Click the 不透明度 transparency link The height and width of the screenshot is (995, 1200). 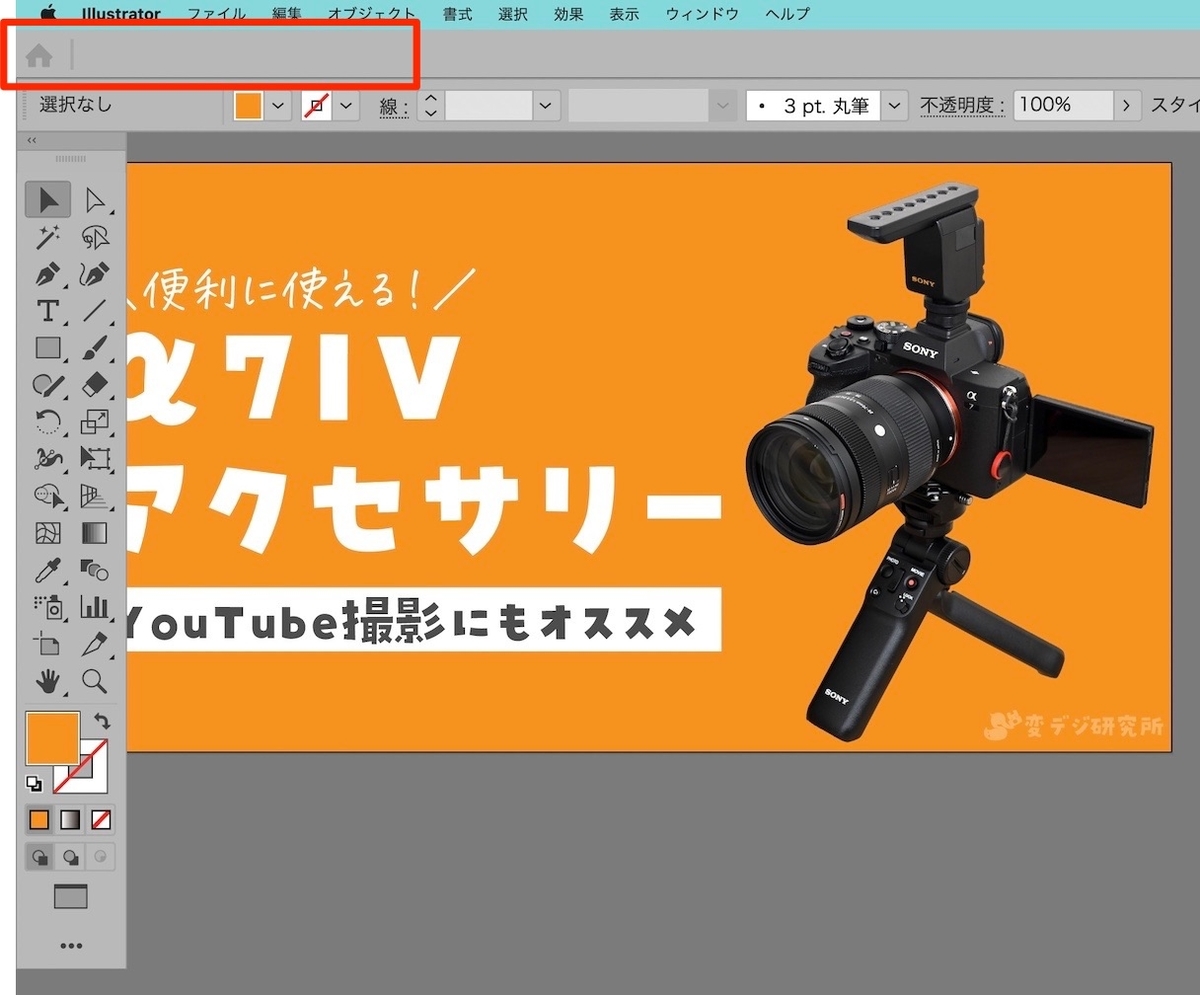(x=962, y=105)
